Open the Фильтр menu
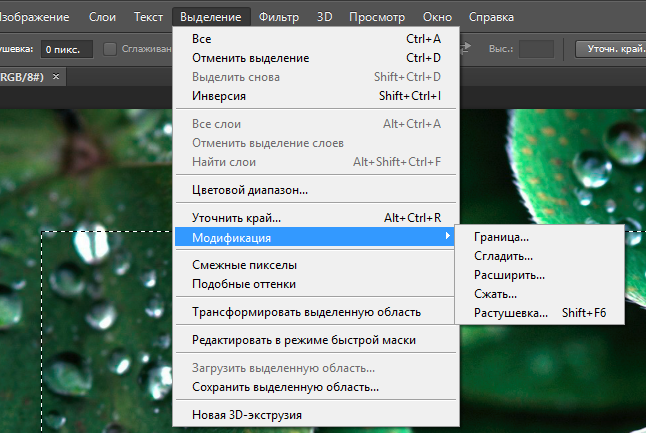Viewport: 652px width, 441px height. point(279,17)
